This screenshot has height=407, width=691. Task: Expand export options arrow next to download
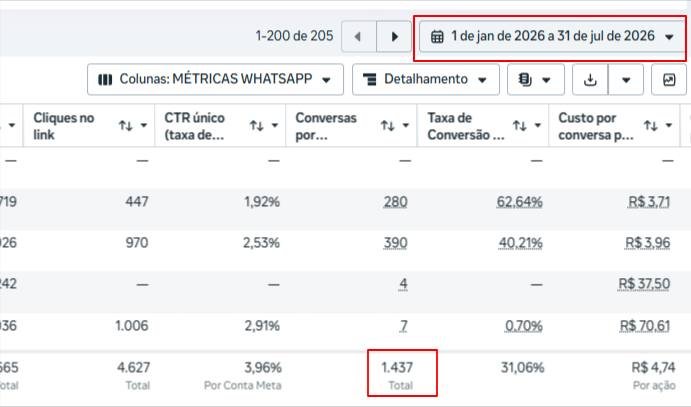pos(626,80)
